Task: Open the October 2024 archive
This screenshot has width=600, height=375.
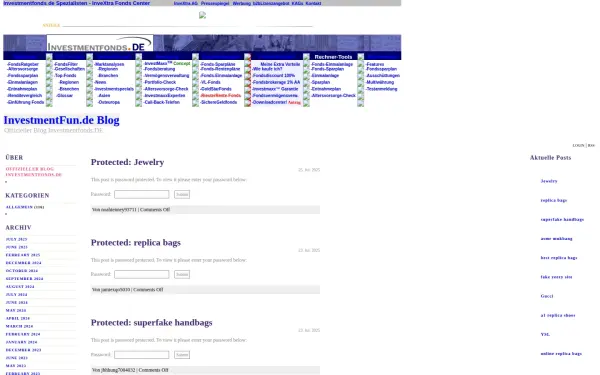Action: [22, 271]
